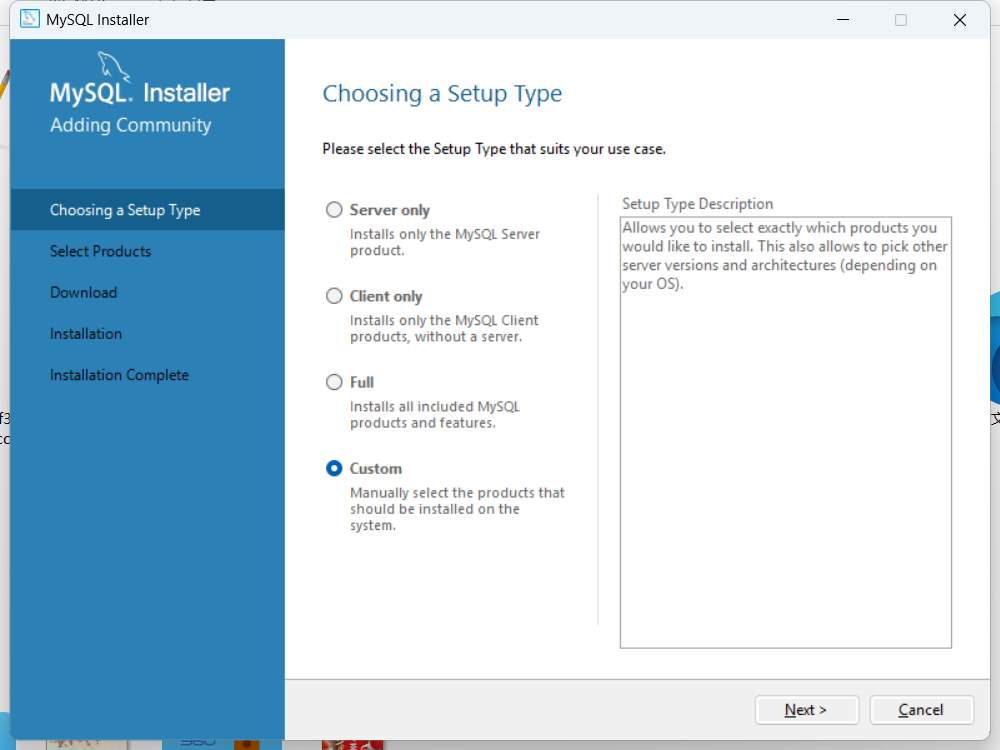The image size is (1000, 750).
Task: Click 'Installs only the MySQL Client products' description
Action: (x=444, y=328)
